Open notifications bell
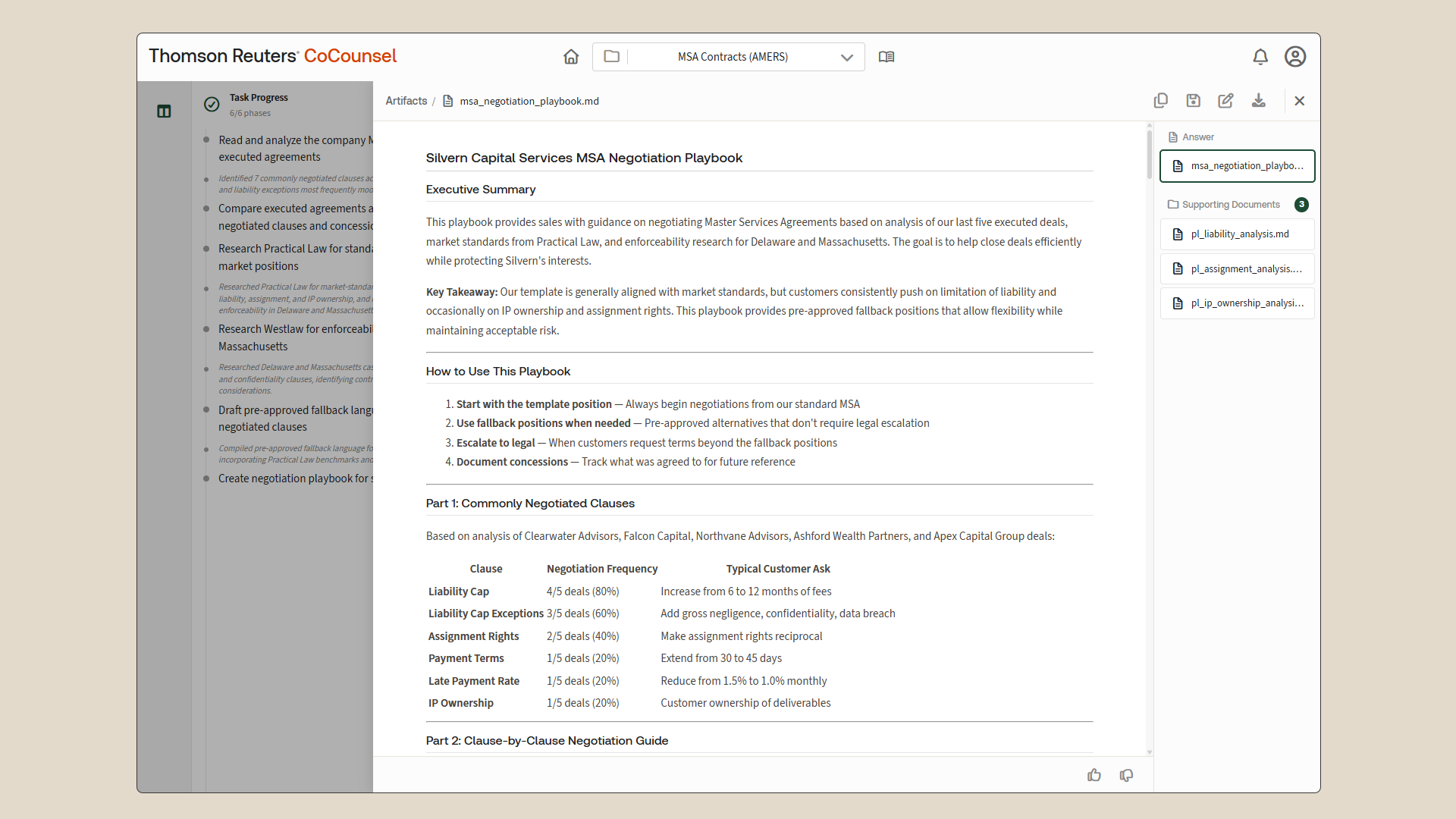The image size is (1456, 819). pos(1260,57)
